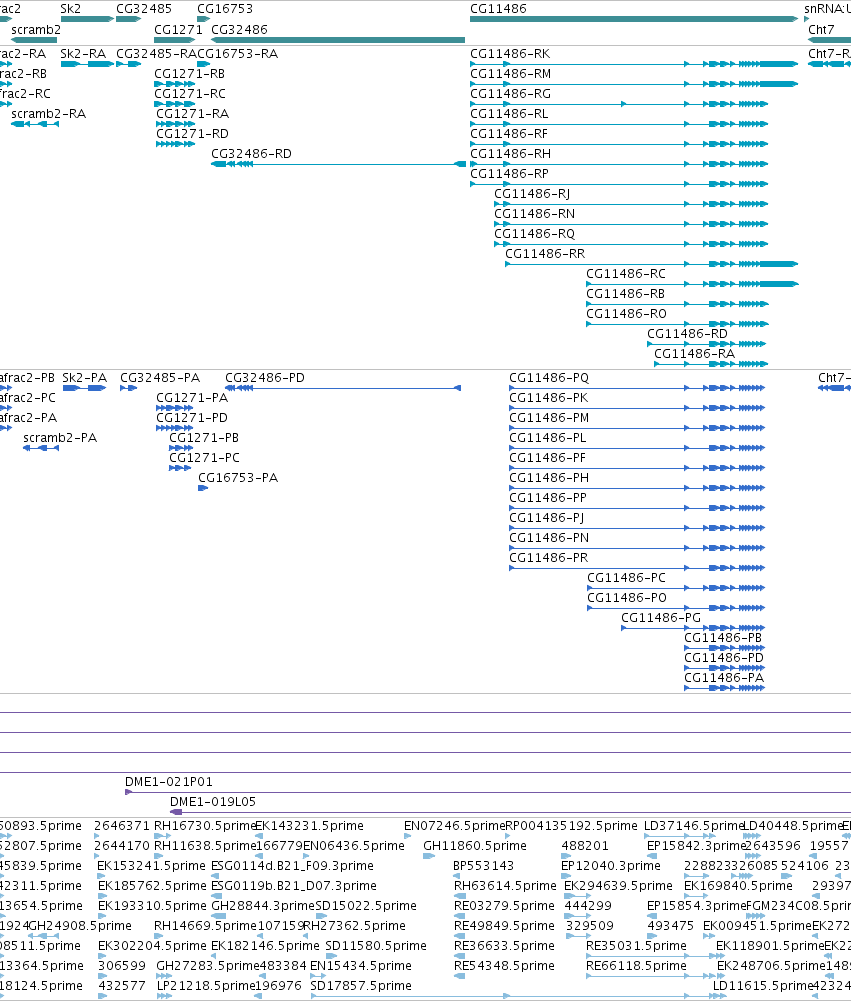The height and width of the screenshot is (1001, 851).
Task: Click EST EK294639.5prime
Action: 618,886
